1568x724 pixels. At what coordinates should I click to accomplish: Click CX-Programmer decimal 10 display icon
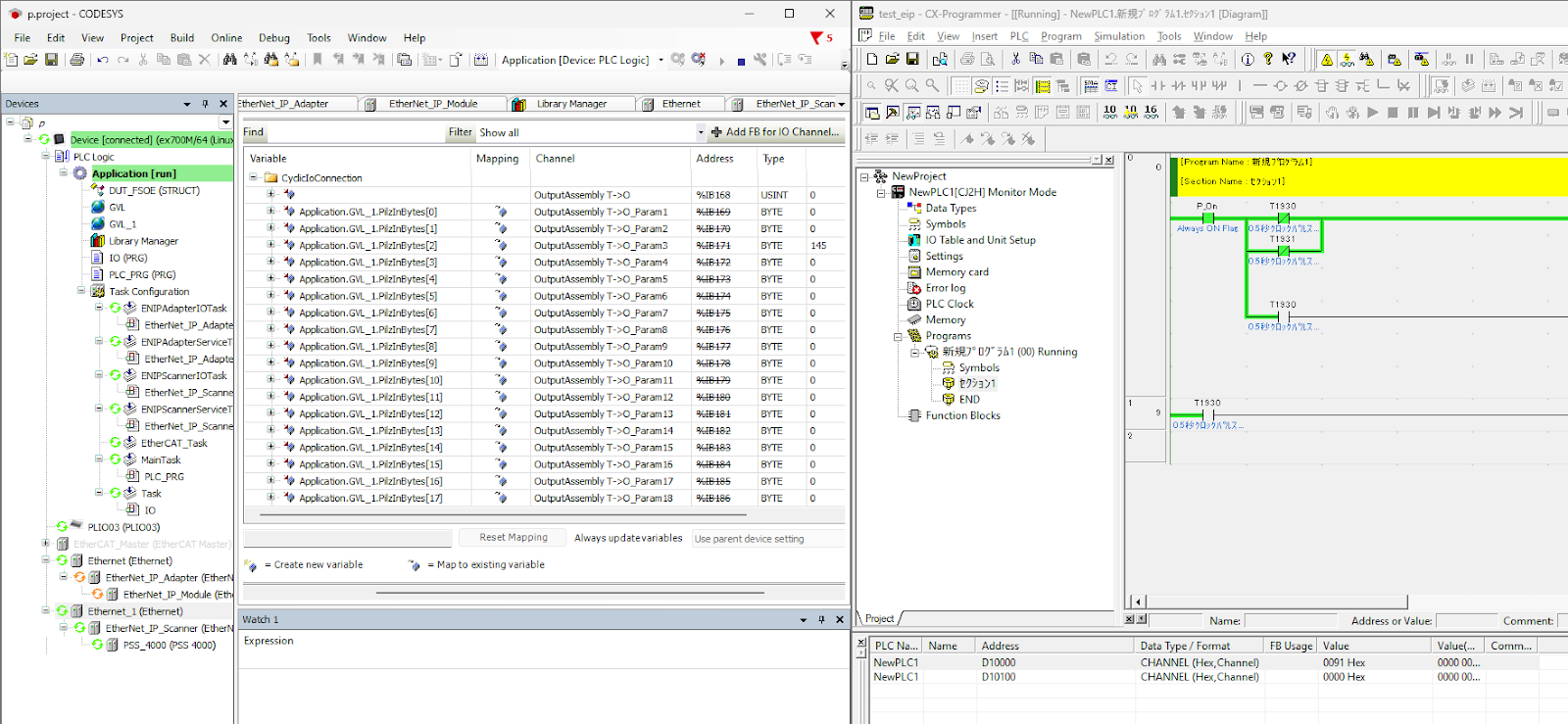coord(1109,112)
